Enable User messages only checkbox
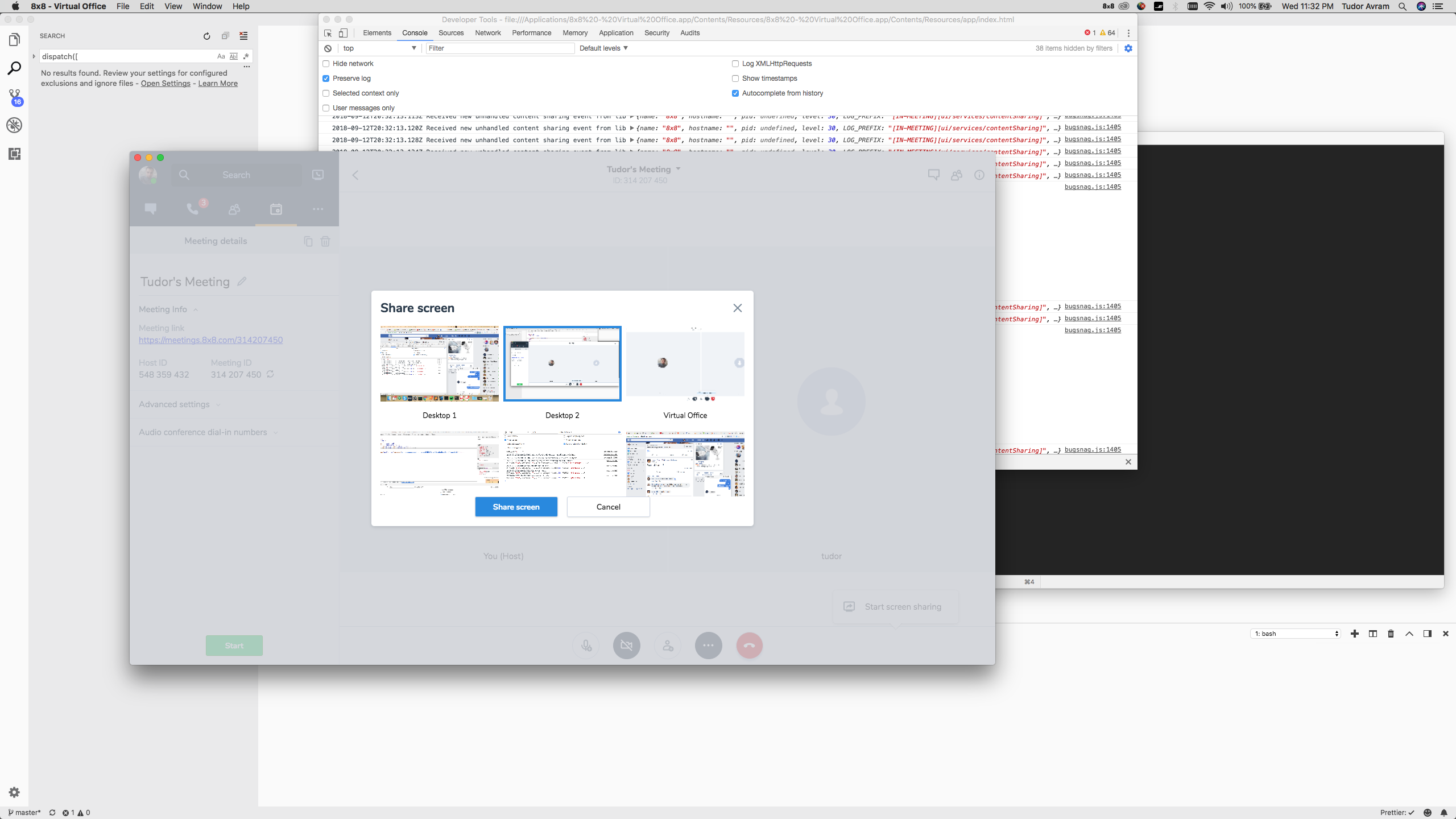Viewport: 1456px width, 819px height. point(326,108)
